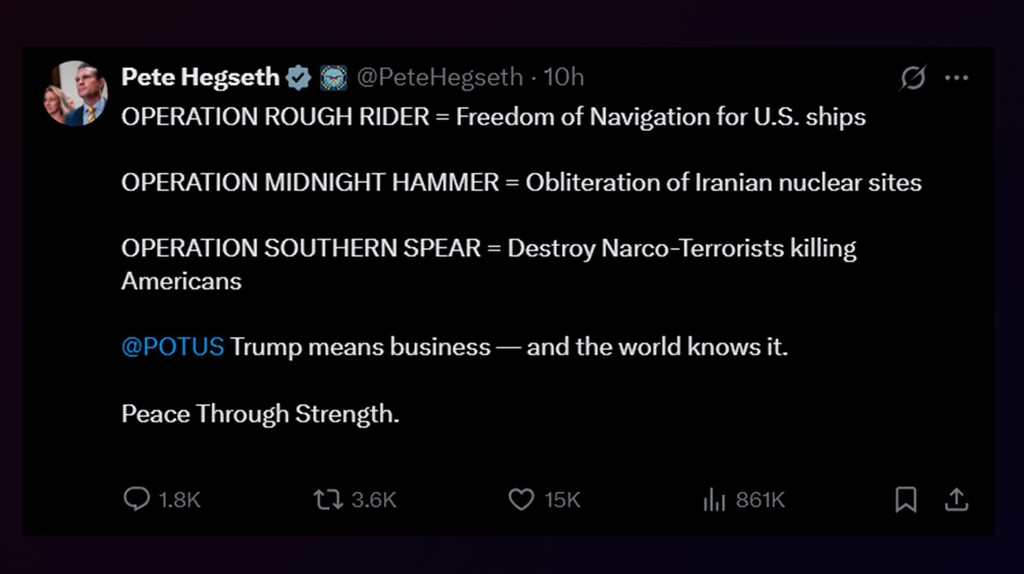Image resolution: width=1024 pixels, height=574 pixels.
Task: Click the 861K views count
Action: click(760, 500)
